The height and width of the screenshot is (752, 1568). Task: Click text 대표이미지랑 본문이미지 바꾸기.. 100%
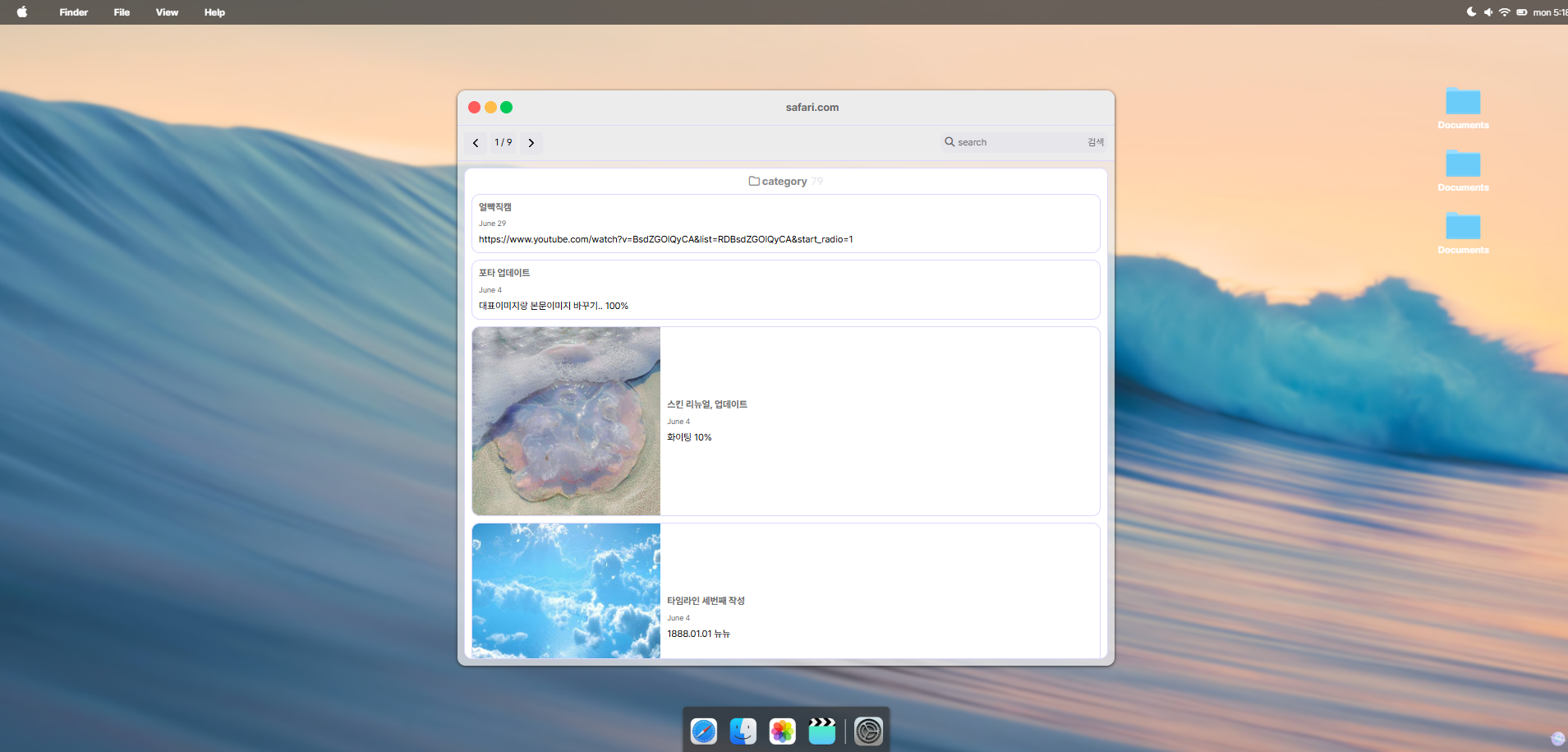pyautogui.click(x=554, y=306)
